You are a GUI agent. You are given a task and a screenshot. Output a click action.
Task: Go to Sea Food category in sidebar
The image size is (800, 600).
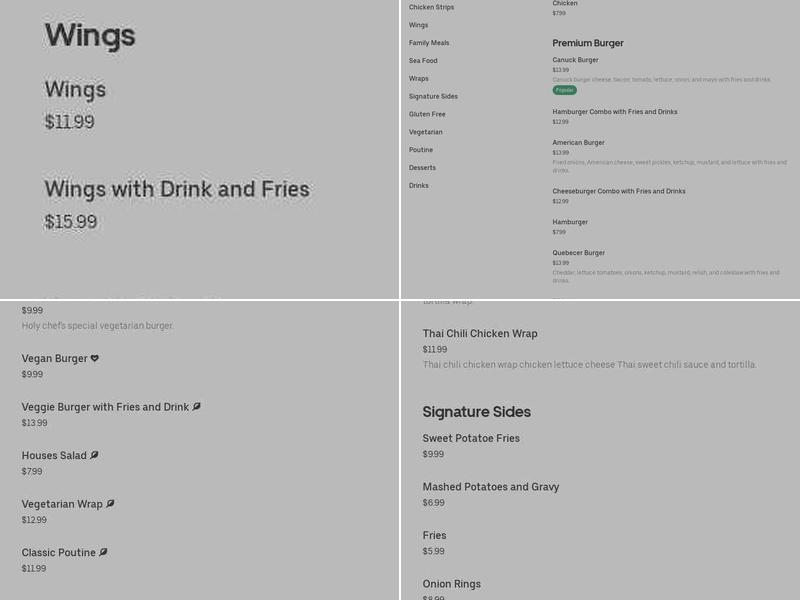[423, 61]
